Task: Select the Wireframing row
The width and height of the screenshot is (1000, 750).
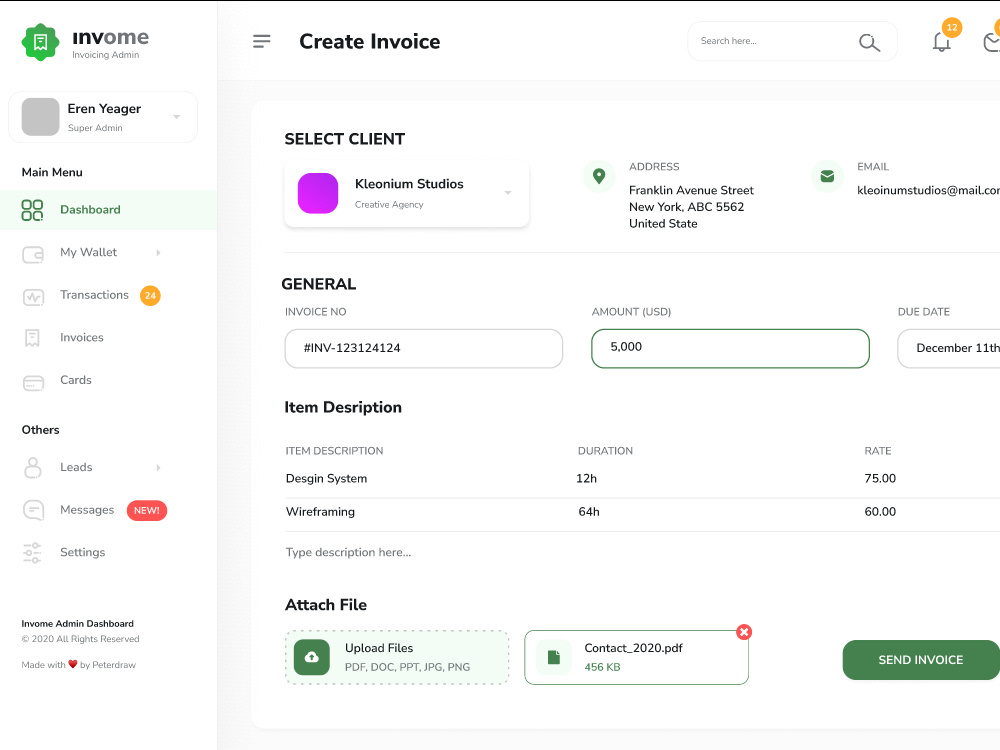Action: tap(642, 511)
